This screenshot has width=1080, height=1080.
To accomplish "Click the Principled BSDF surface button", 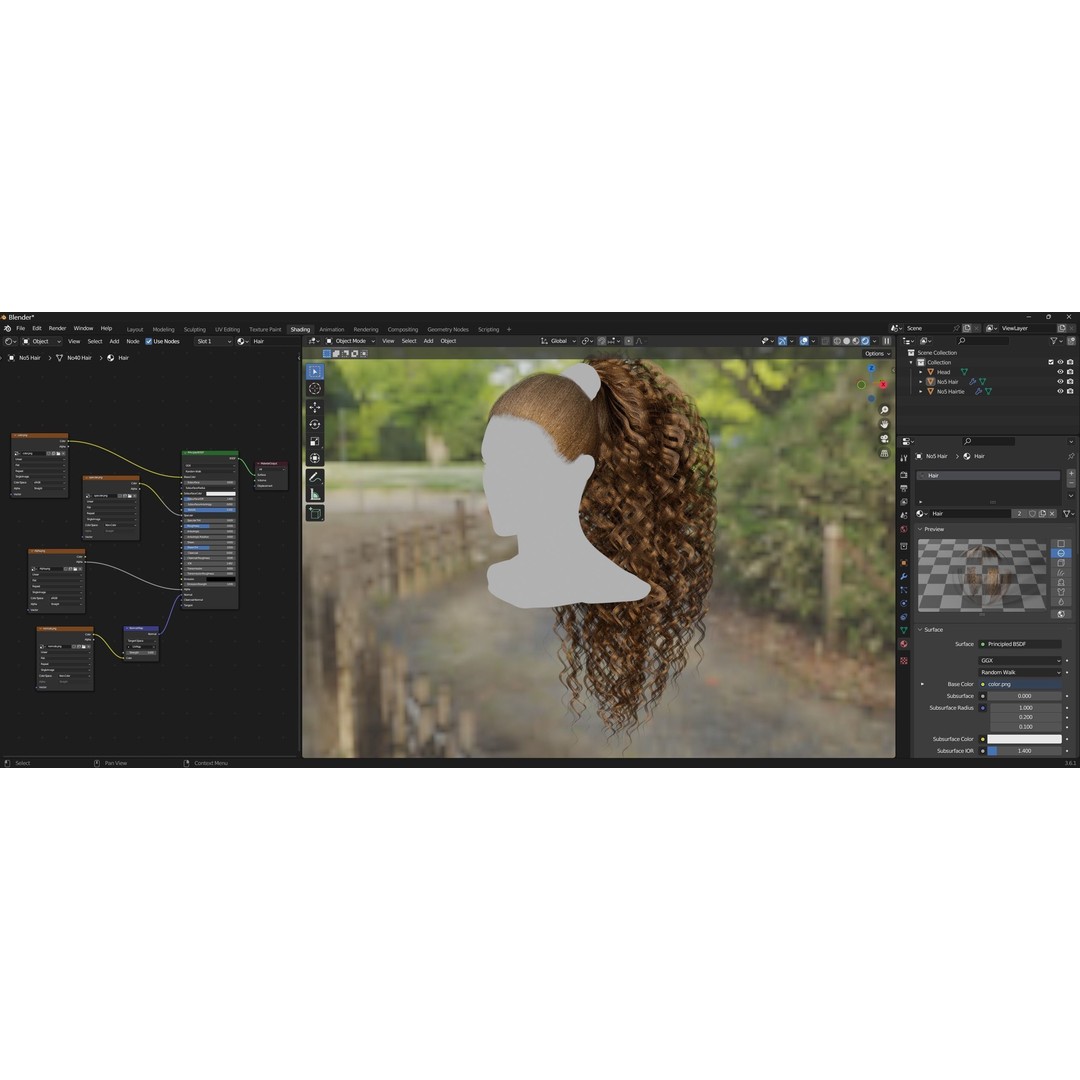I will (1020, 644).
